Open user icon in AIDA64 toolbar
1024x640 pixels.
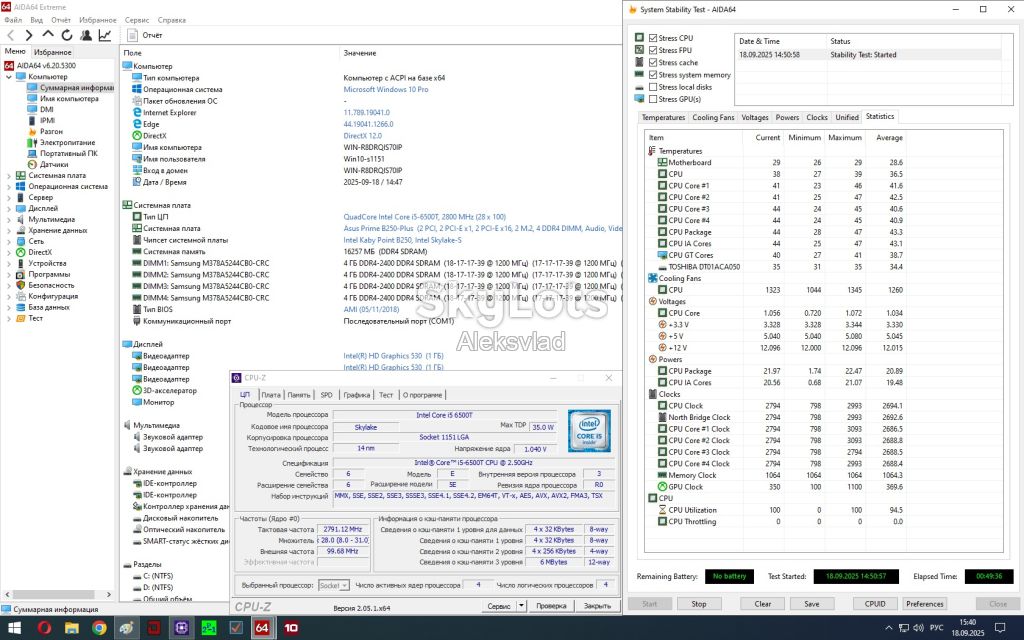[x=86, y=35]
